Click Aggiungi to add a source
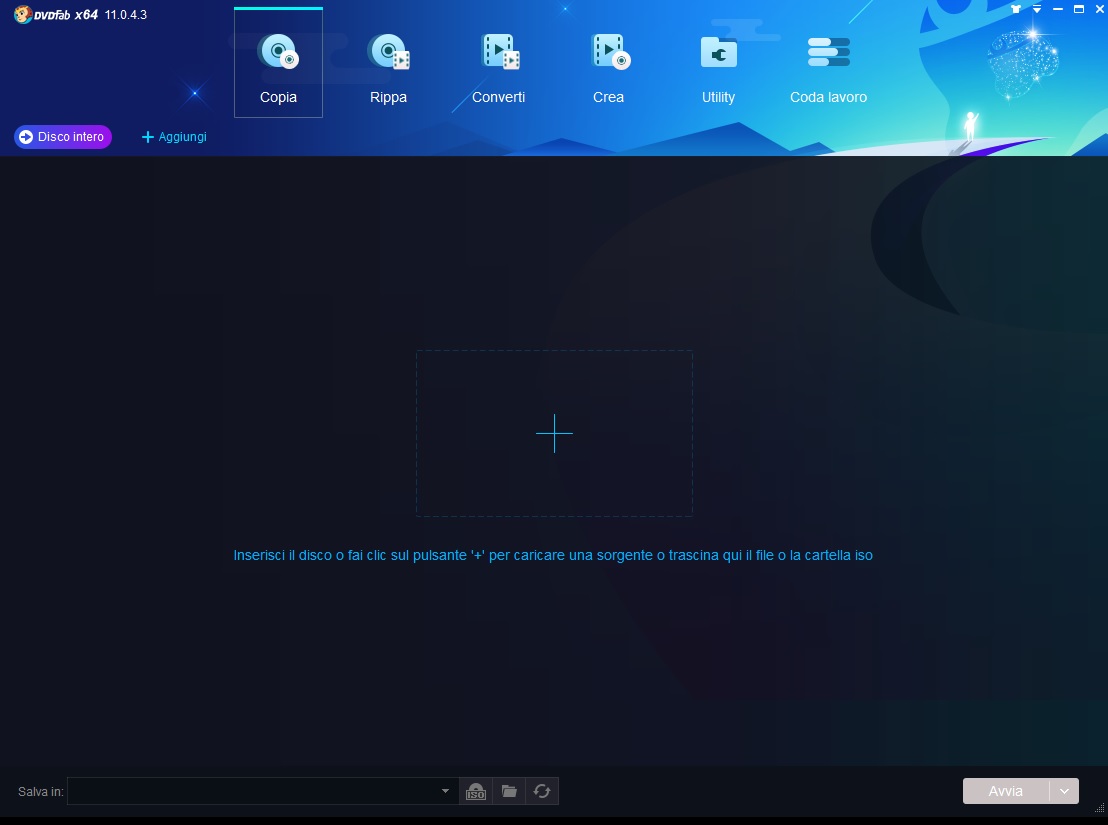Viewport: 1108px width, 825px height. click(175, 137)
